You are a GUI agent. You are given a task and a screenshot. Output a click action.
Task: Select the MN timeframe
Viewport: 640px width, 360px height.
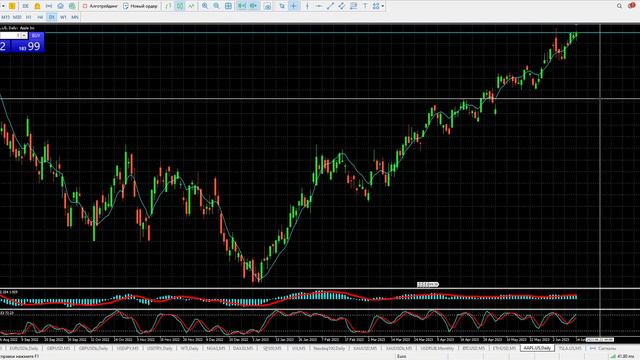pyautogui.click(x=75, y=17)
